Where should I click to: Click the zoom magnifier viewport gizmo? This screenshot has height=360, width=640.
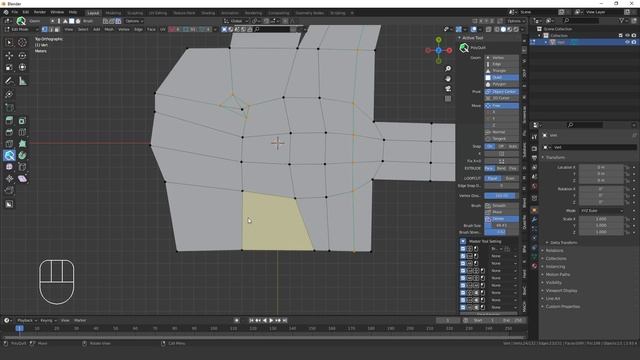448,68
